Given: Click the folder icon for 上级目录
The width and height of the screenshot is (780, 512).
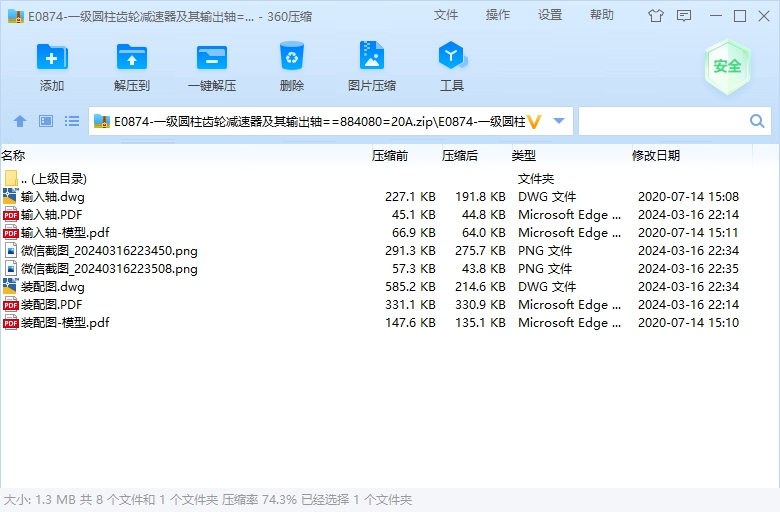Looking at the screenshot, I should point(11,178).
